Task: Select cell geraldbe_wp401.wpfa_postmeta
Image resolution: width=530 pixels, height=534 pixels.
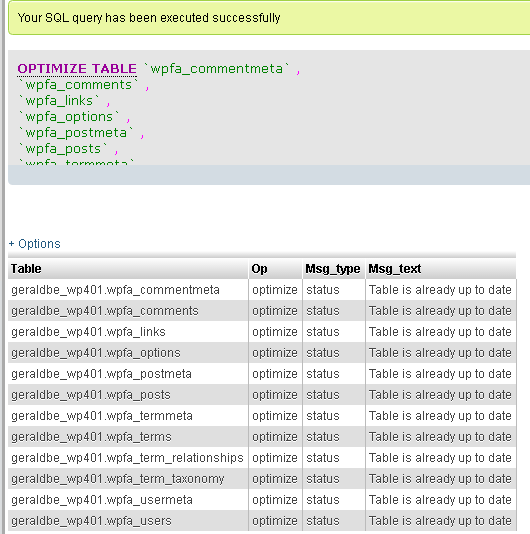Action: [x=128, y=374]
